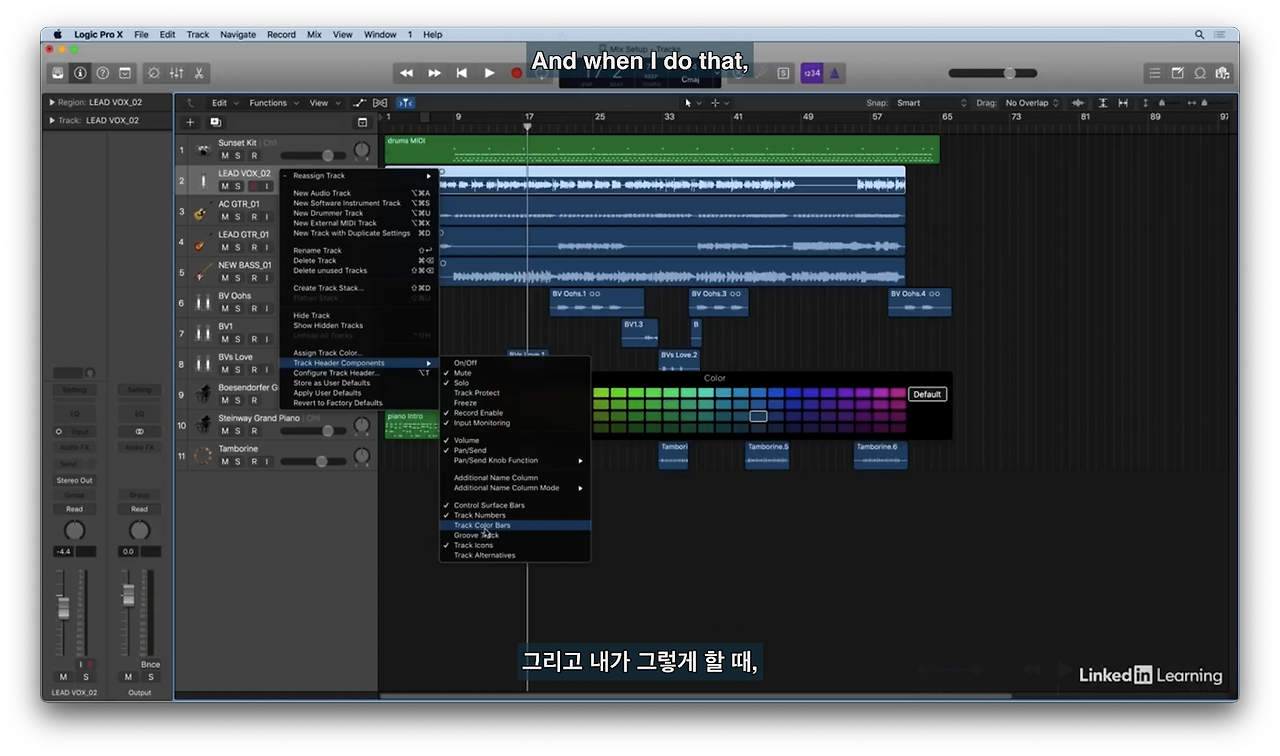Open Additional Name Column Mode submenu
Image resolution: width=1280 pixels, height=756 pixels.
point(515,488)
